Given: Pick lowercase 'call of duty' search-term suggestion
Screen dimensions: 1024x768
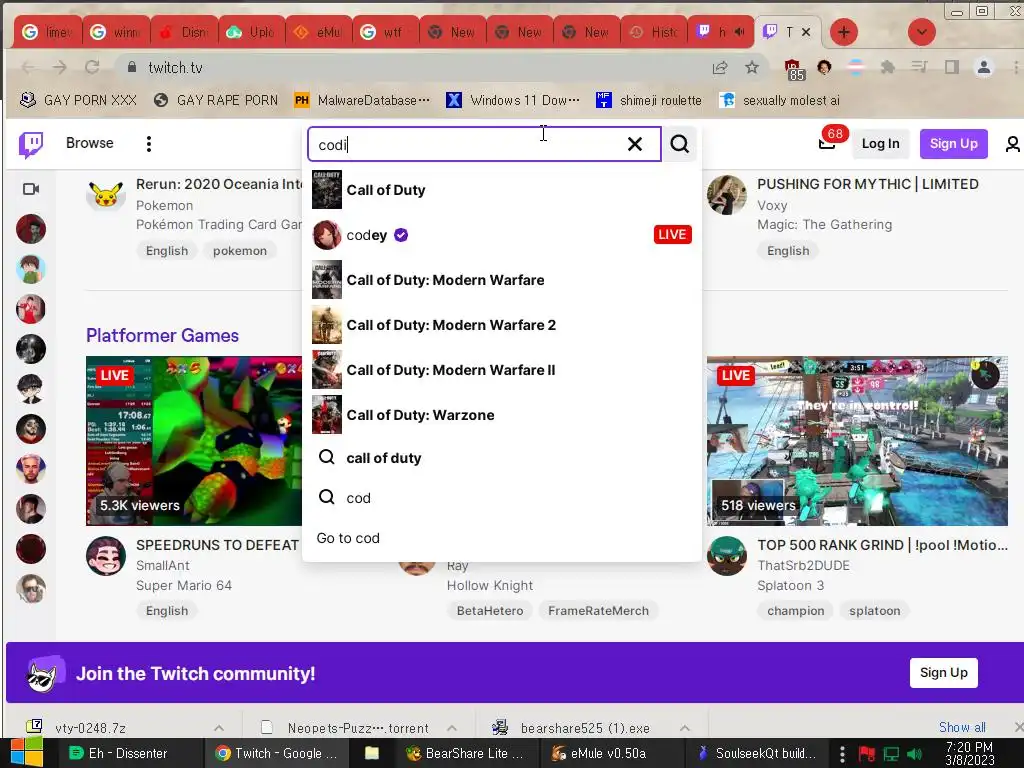Looking at the screenshot, I should (x=502, y=458).
